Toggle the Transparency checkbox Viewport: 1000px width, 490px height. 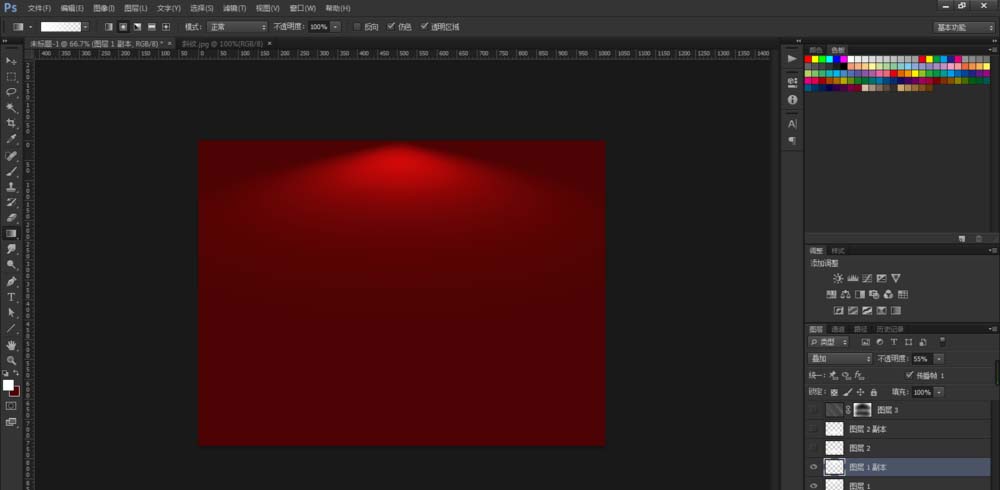[424, 27]
